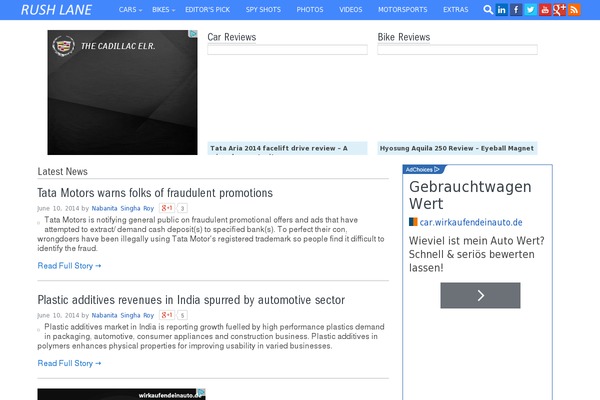
Task: Click the AdChoices badge on sidebar ad
Action: 423,169
